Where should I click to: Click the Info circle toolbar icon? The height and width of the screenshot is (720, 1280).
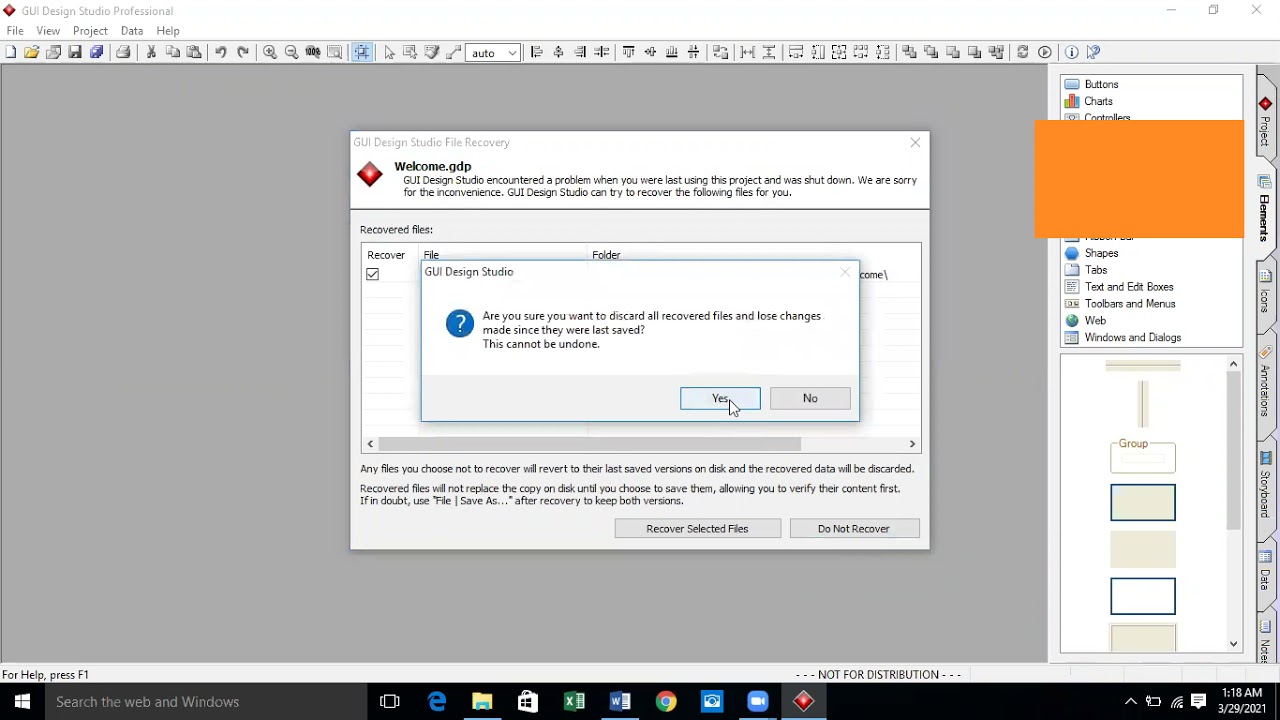click(1072, 52)
